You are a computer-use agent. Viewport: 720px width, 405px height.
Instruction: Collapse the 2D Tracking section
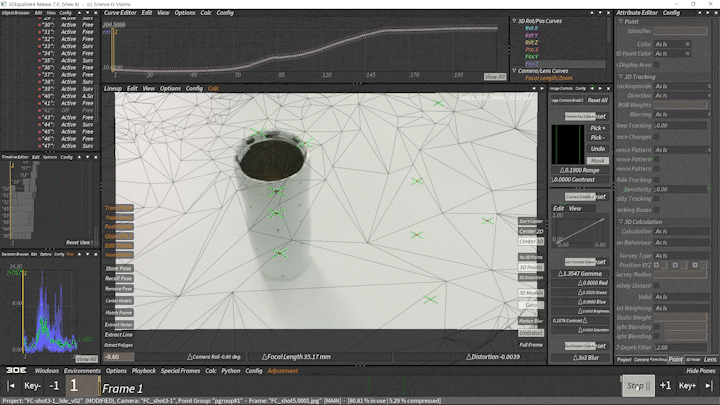(x=620, y=77)
